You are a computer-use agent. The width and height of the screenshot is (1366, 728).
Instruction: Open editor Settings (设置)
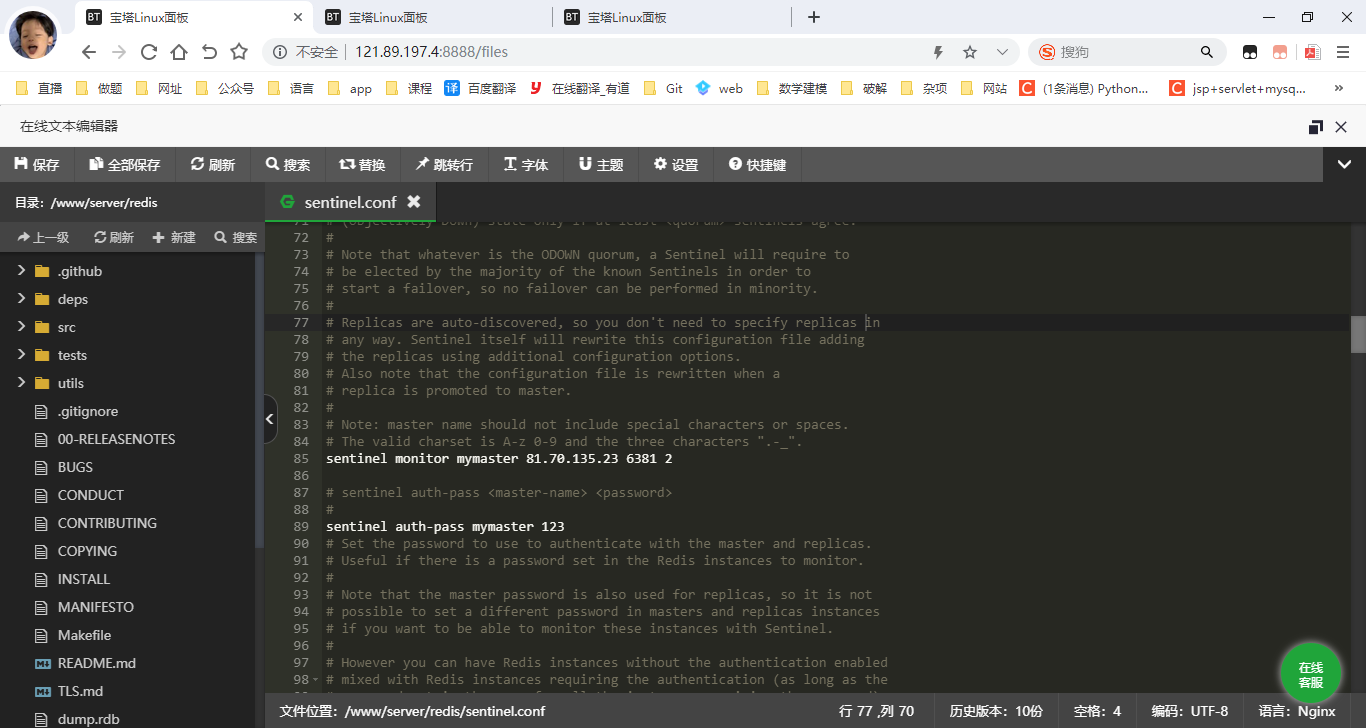(x=676, y=165)
